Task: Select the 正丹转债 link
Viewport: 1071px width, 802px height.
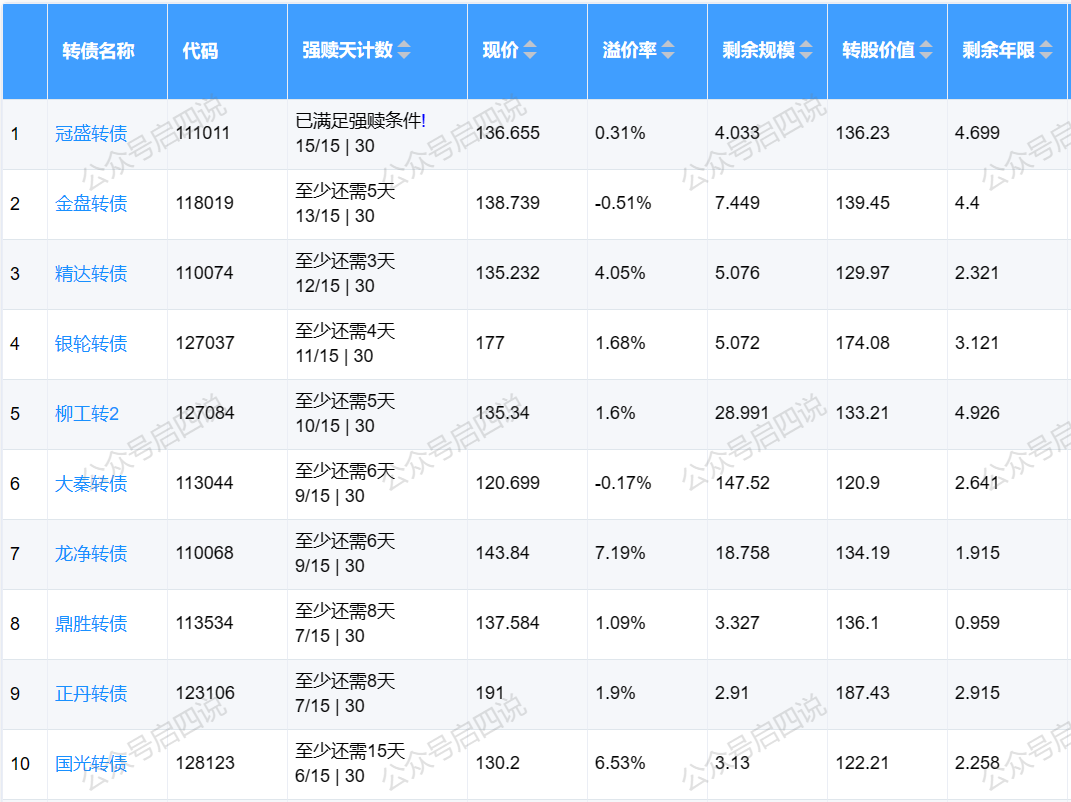Action: pos(91,693)
